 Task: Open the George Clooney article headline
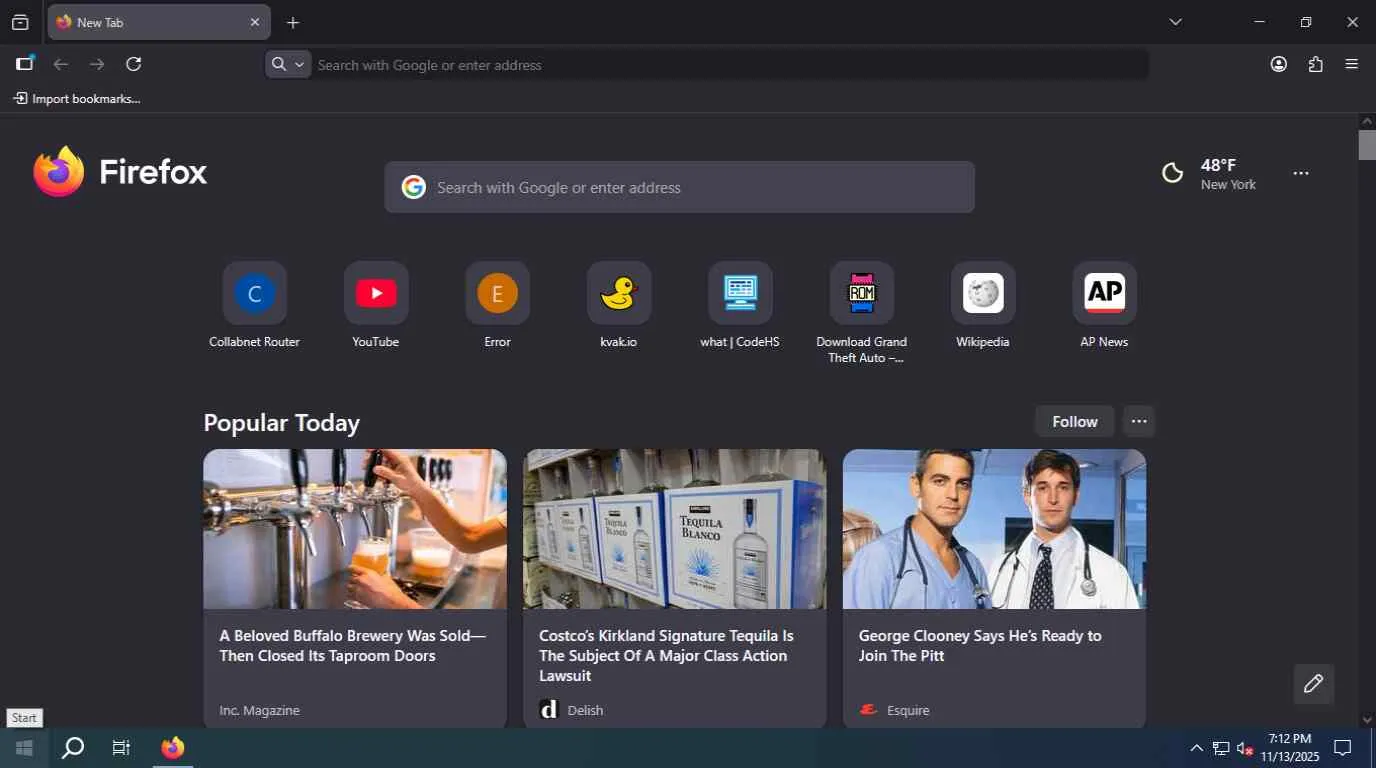(x=980, y=646)
